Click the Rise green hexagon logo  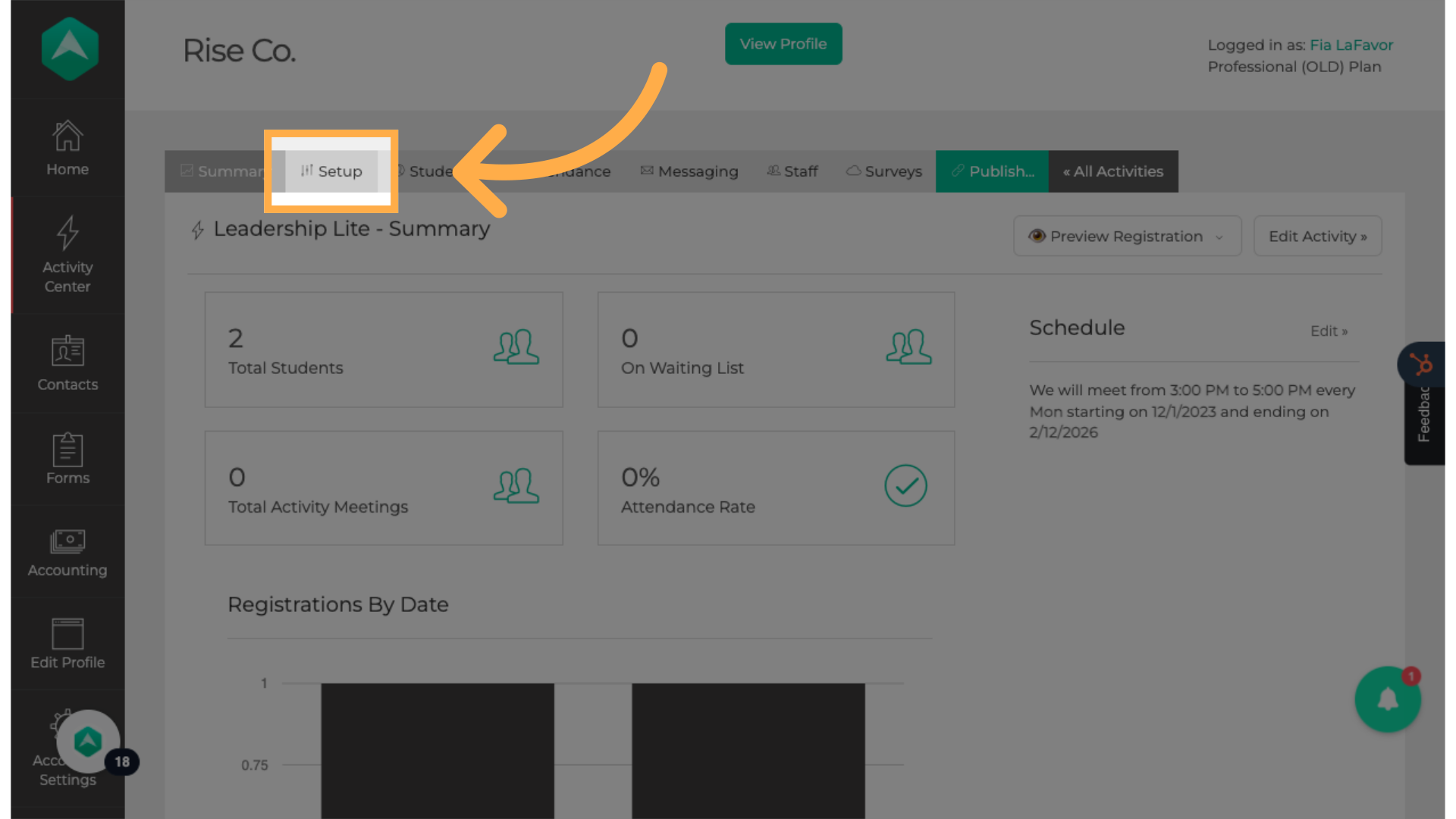pos(69,49)
